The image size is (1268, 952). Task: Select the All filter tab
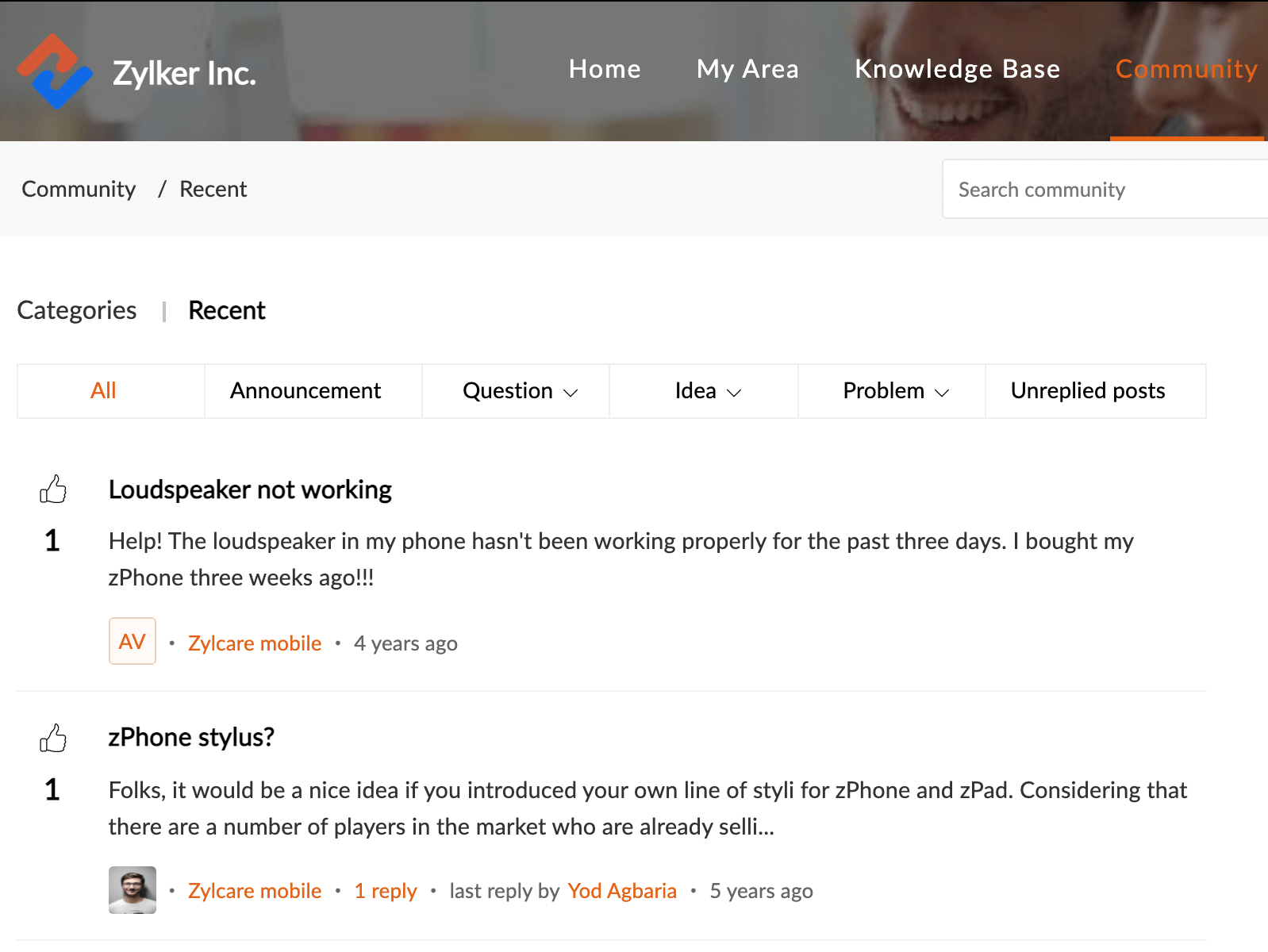pyautogui.click(x=103, y=391)
